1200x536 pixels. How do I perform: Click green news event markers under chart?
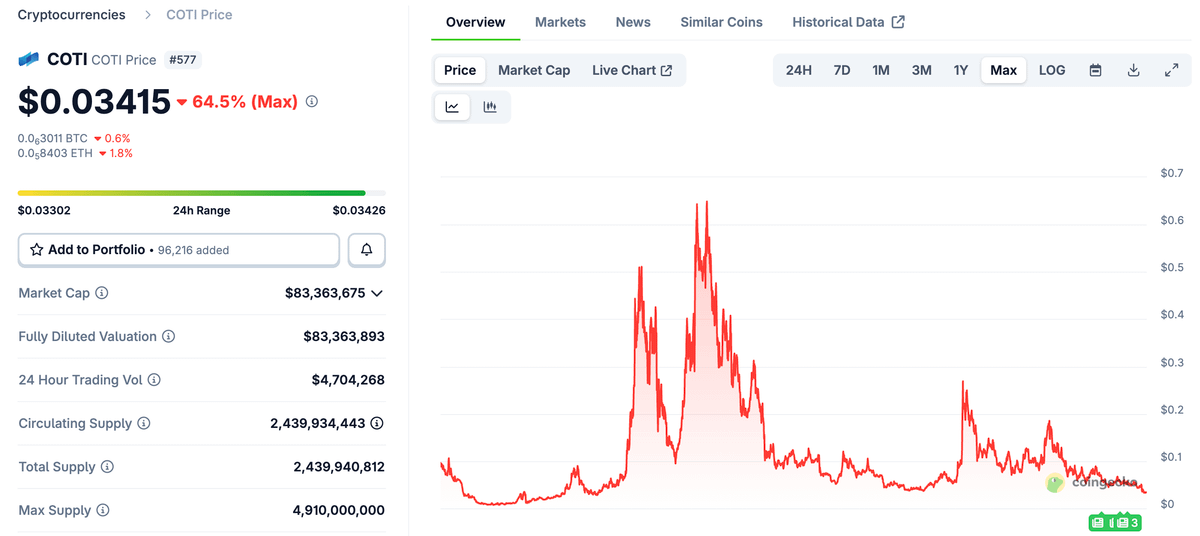tap(1115, 522)
